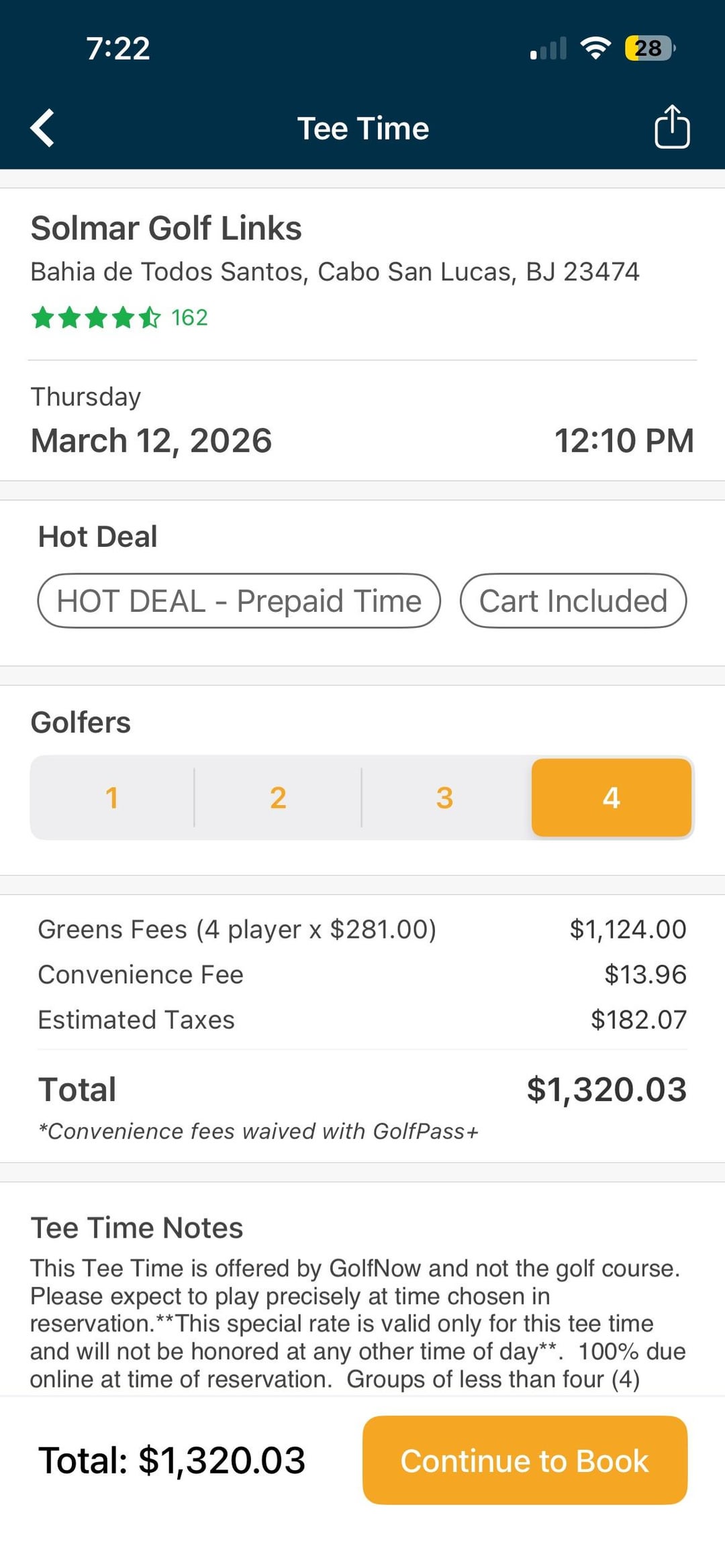Tap the status bar clock

click(118, 48)
